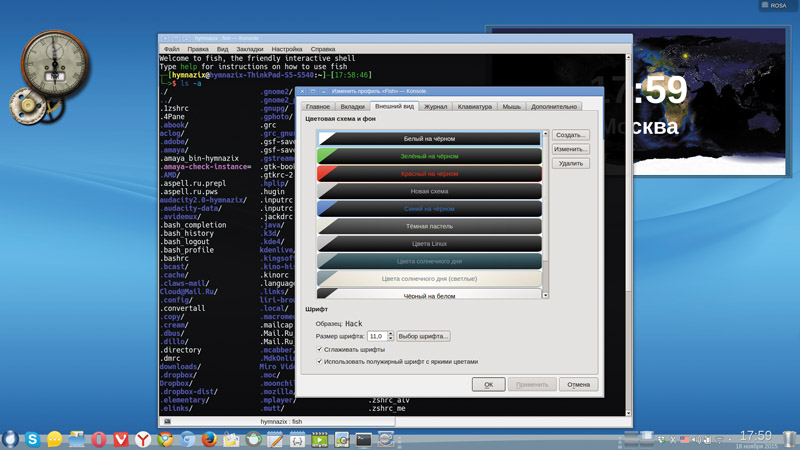Image resolution: width=800 pixels, height=450 pixels.
Task: Select the Цвета Linux color scheme
Action: pyautogui.click(x=429, y=243)
